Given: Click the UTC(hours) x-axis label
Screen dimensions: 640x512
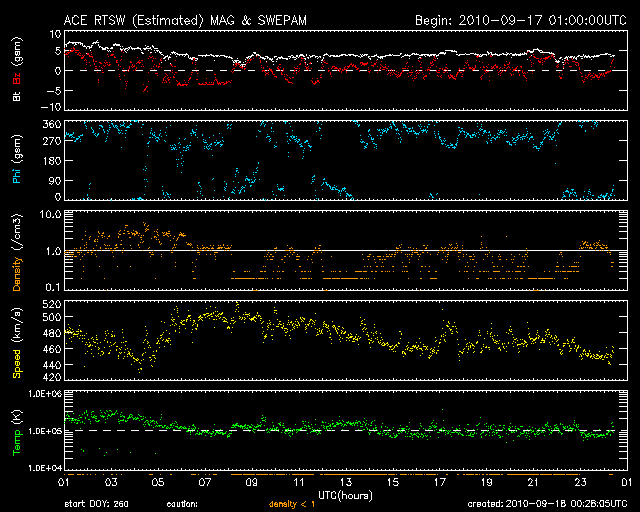Looking at the screenshot, I should click(343, 494).
